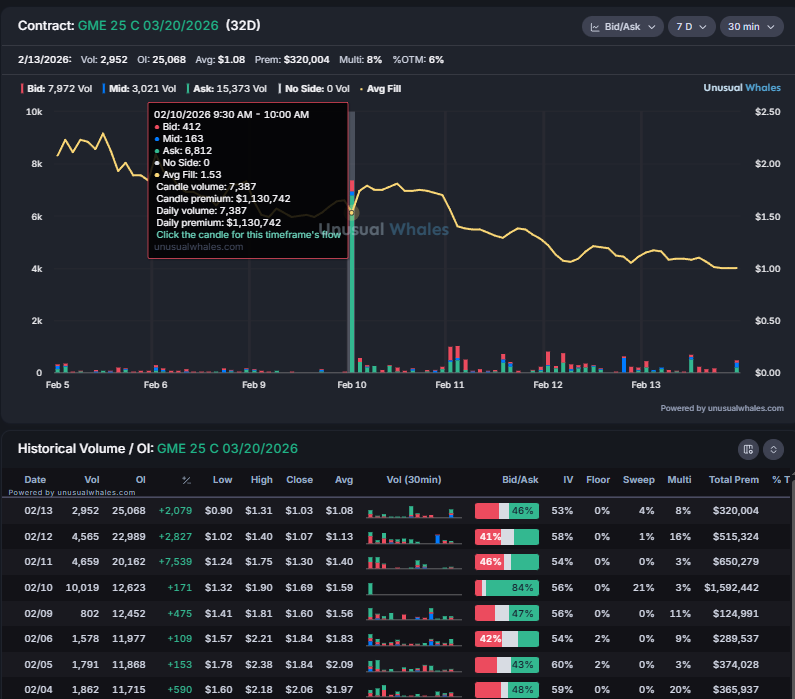
Task: Click the Floor column header
Action: coord(598,480)
